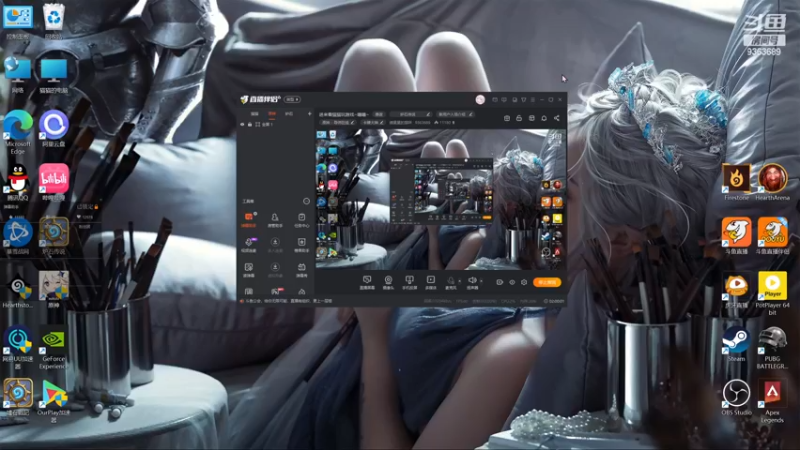Click the pencil on the rightmost title-row field
Screen dimensions: 800x450
(x=470, y=114)
